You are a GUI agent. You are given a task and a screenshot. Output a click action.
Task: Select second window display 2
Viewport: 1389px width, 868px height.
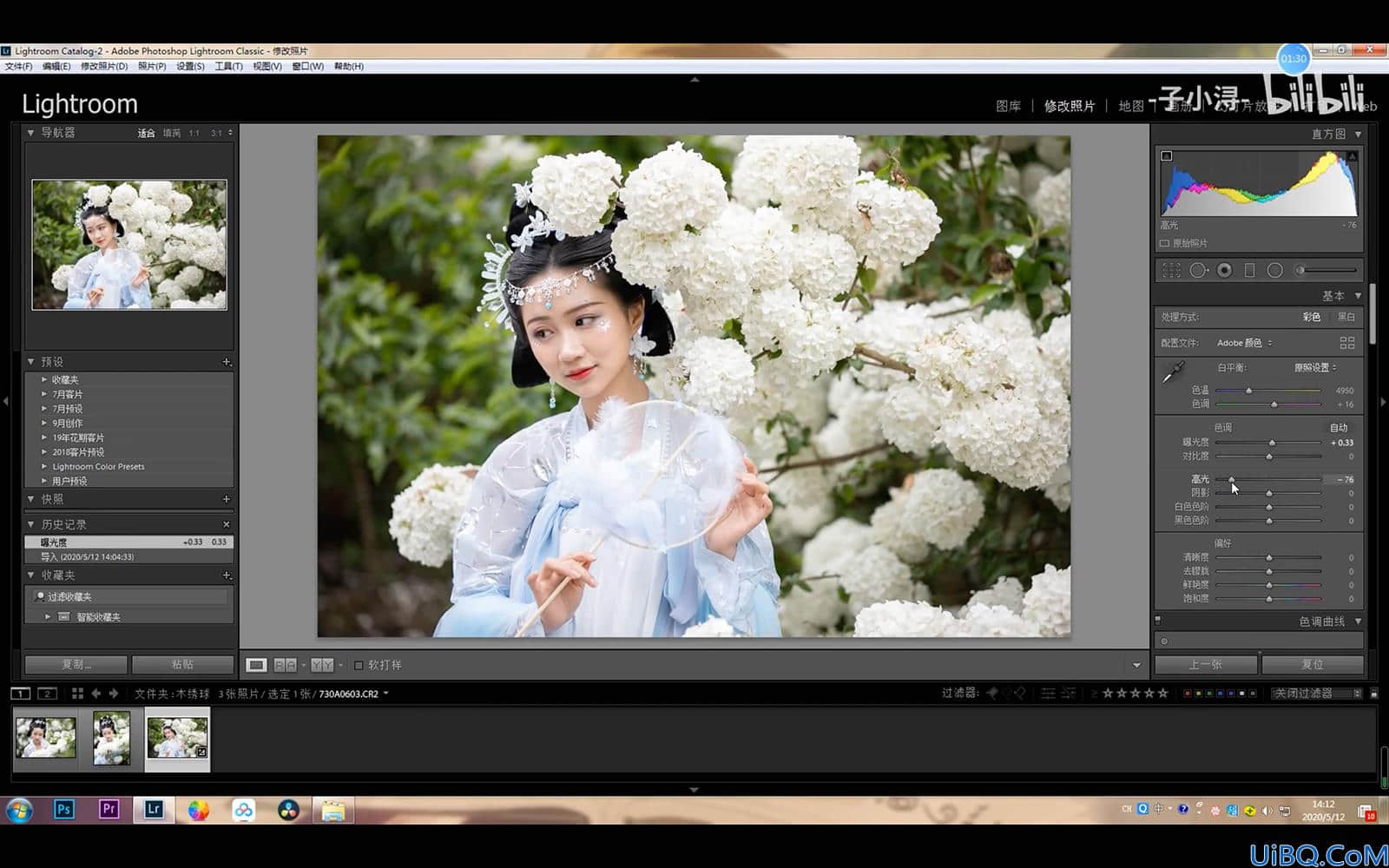point(48,694)
